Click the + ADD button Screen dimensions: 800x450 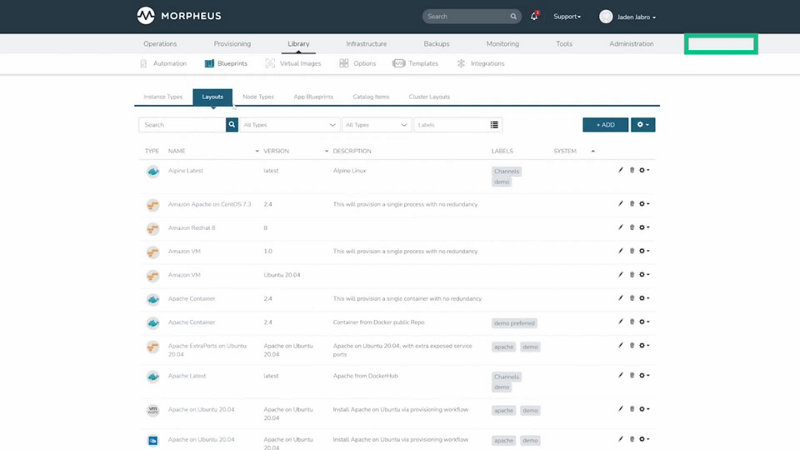(606, 124)
